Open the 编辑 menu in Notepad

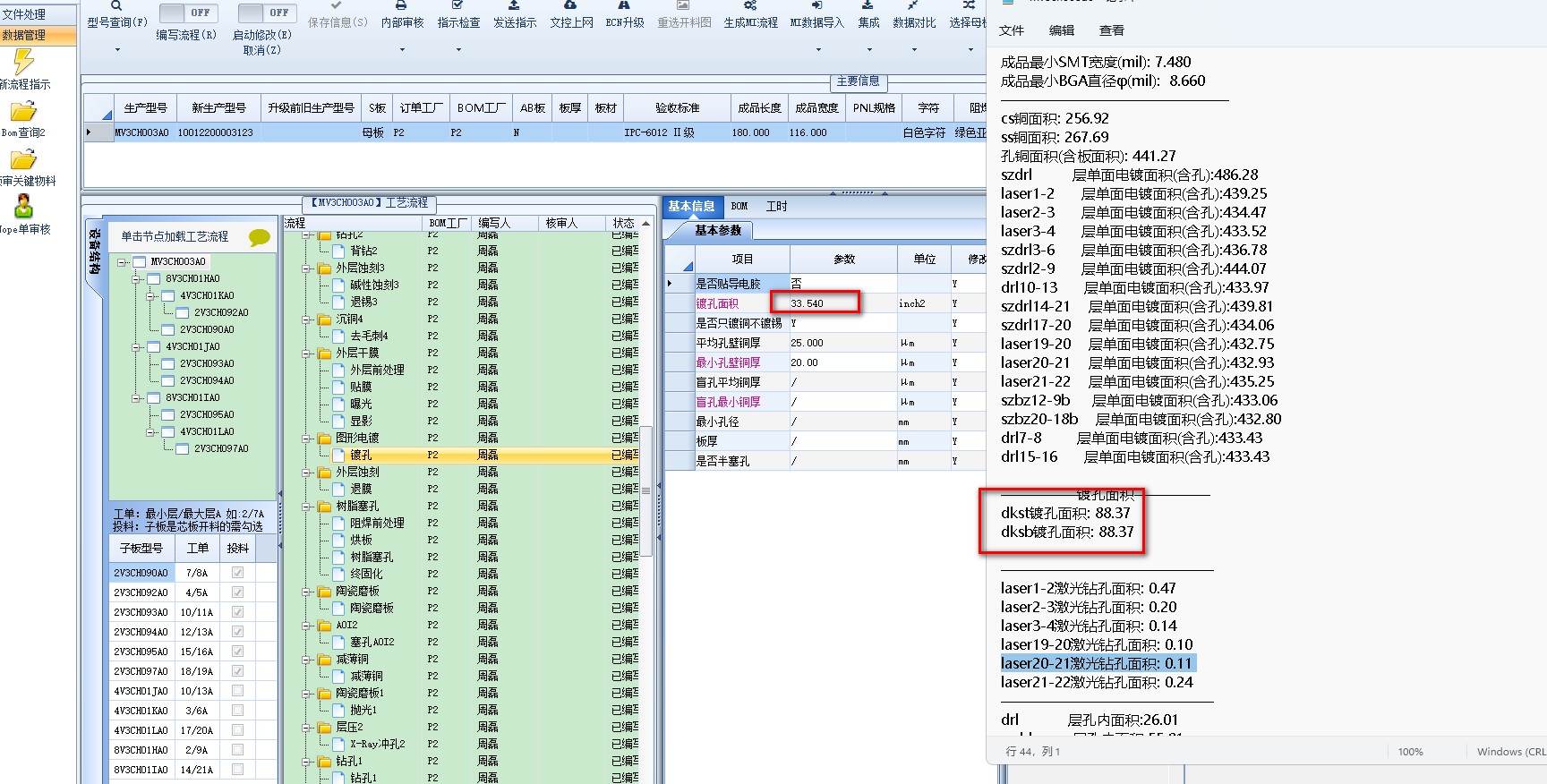tap(1062, 30)
